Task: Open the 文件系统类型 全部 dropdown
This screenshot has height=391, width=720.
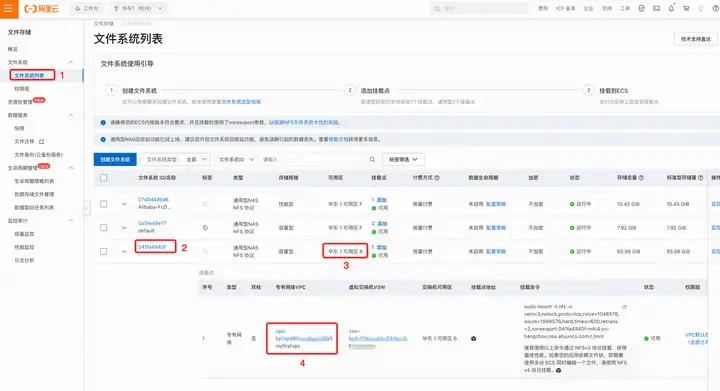Action: (175, 159)
